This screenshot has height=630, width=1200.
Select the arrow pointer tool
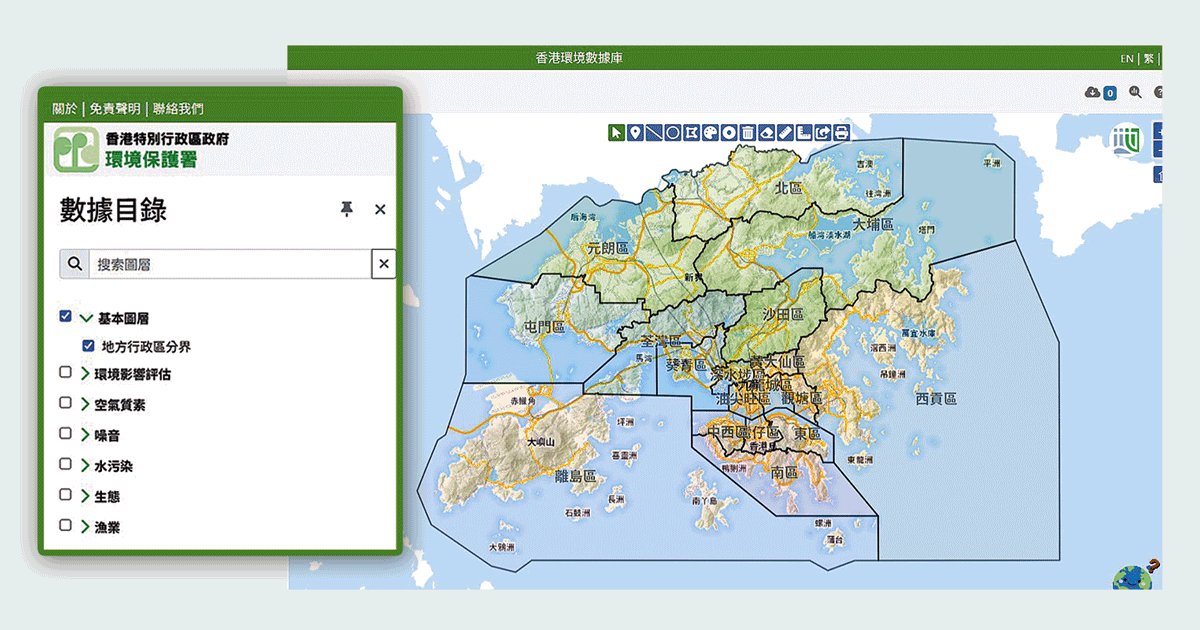[617, 132]
